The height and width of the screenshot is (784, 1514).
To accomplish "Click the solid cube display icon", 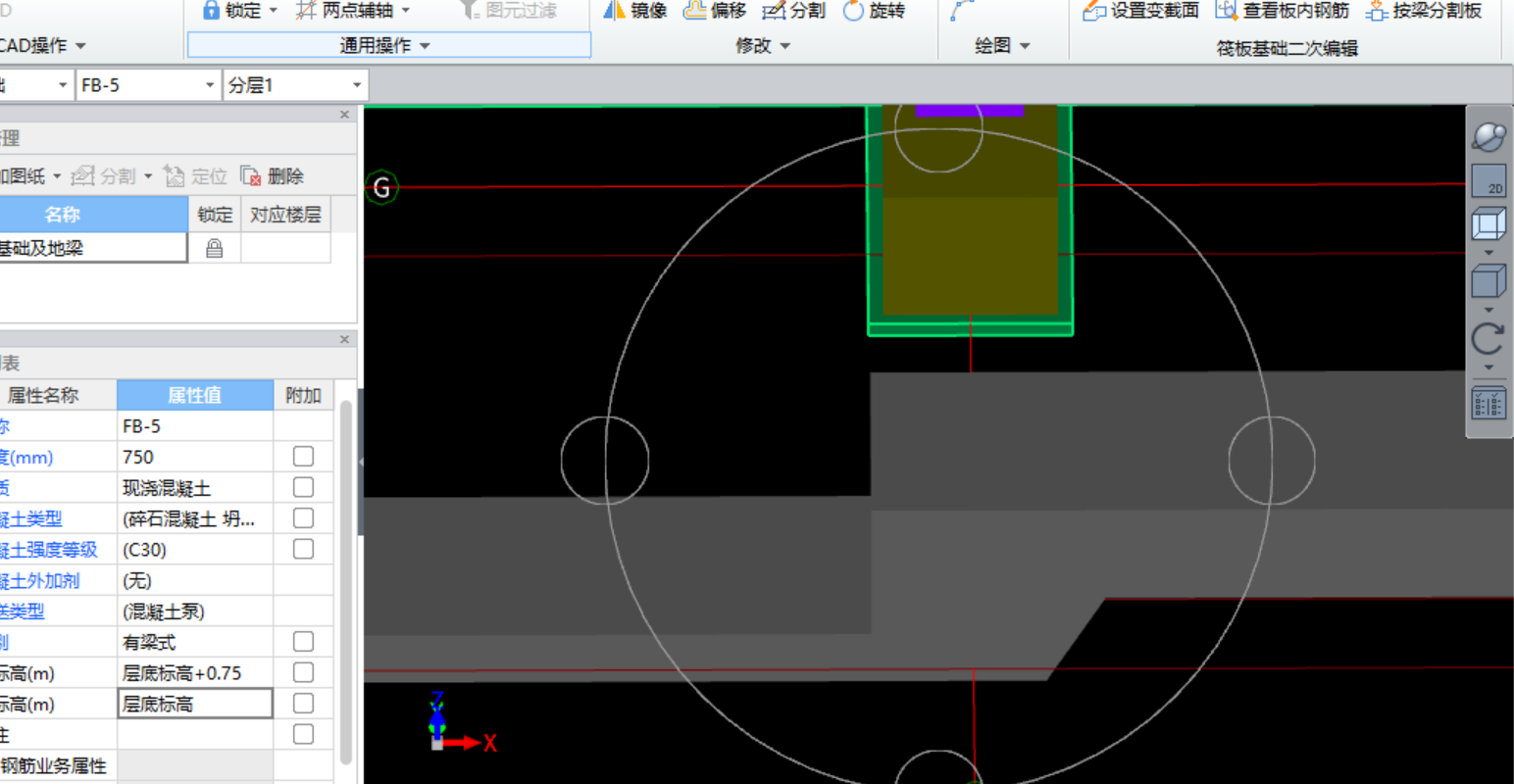I will [x=1489, y=282].
